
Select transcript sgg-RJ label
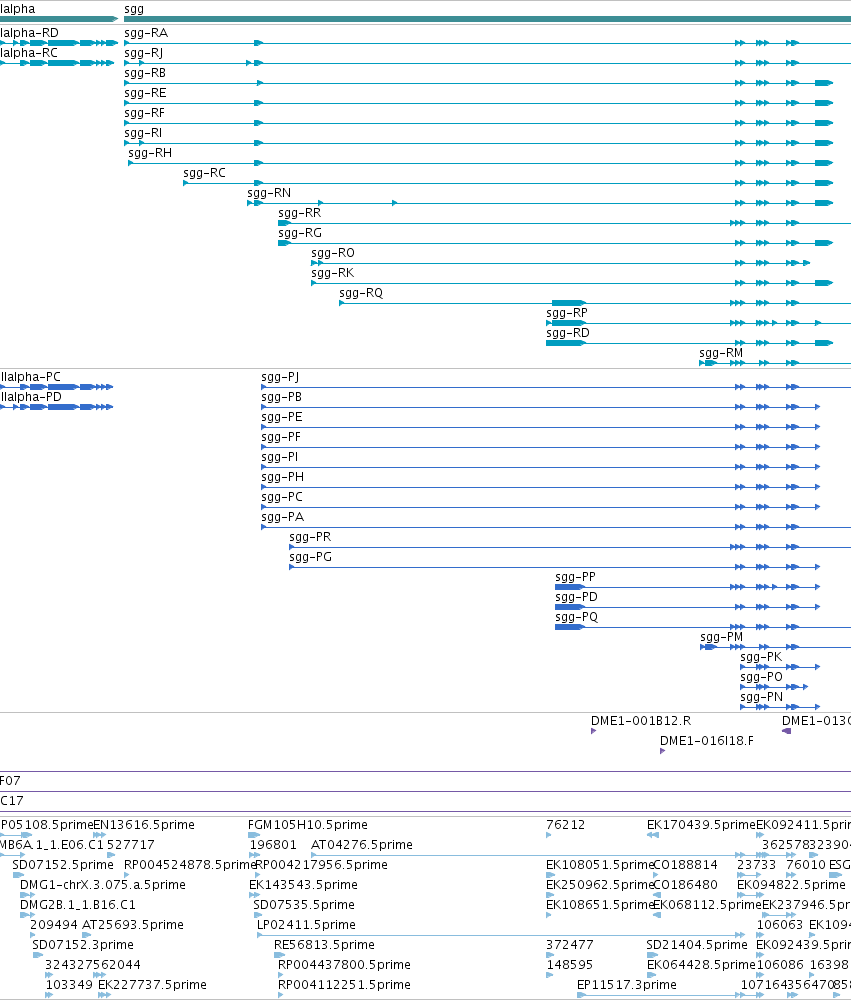(144, 54)
